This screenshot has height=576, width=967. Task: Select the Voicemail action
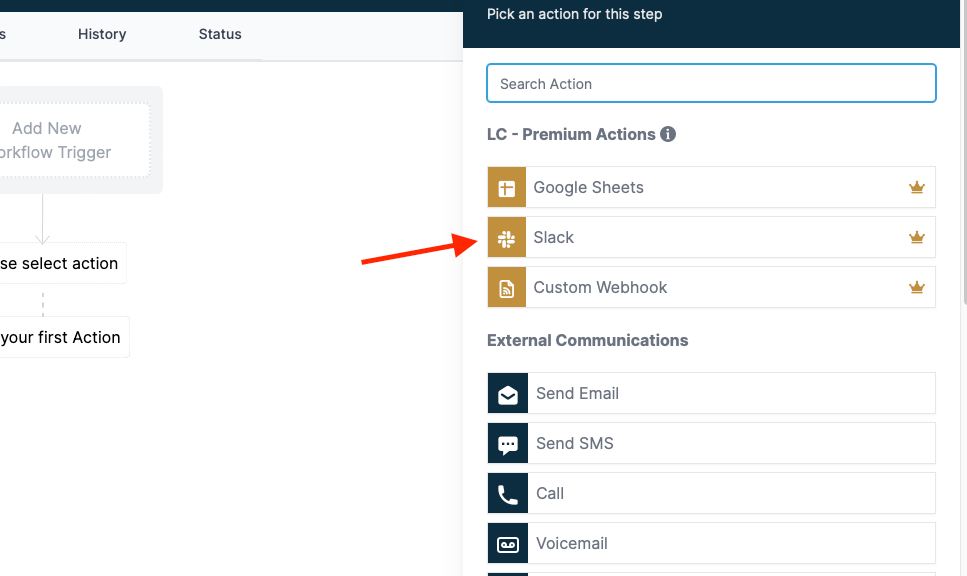(x=711, y=543)
